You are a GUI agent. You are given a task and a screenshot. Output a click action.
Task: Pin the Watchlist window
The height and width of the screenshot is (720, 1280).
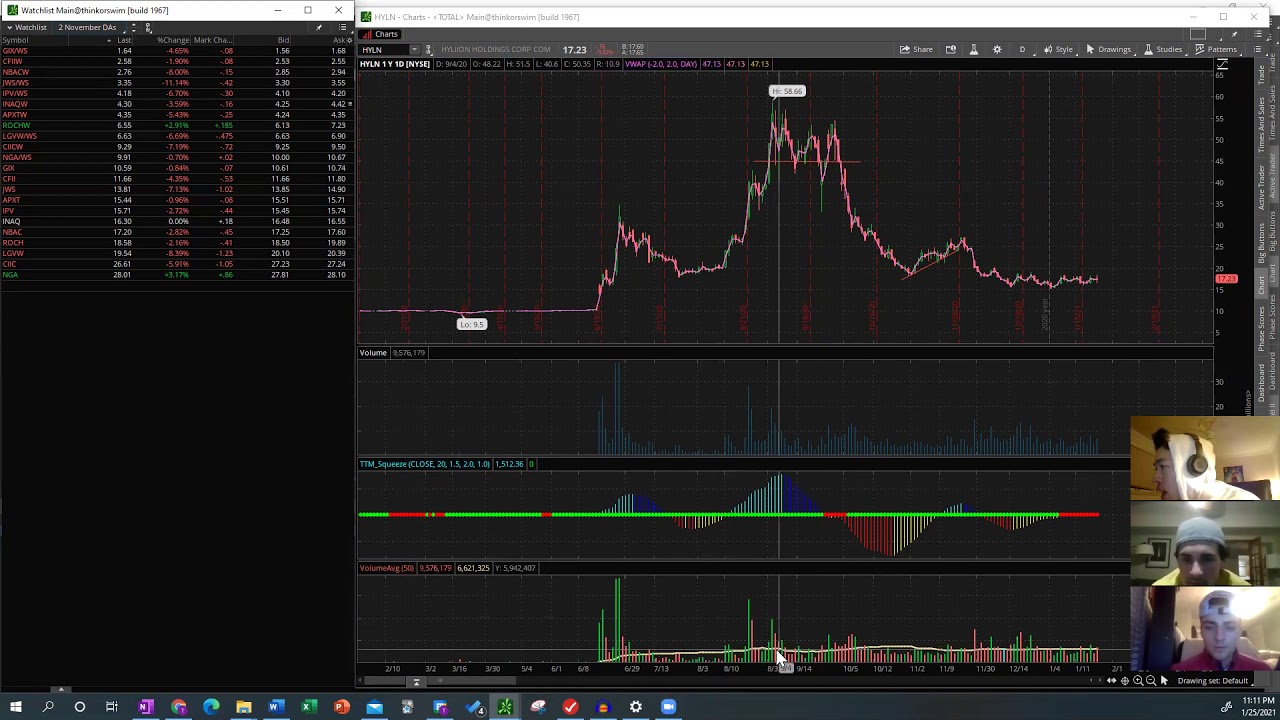point(319,27)
